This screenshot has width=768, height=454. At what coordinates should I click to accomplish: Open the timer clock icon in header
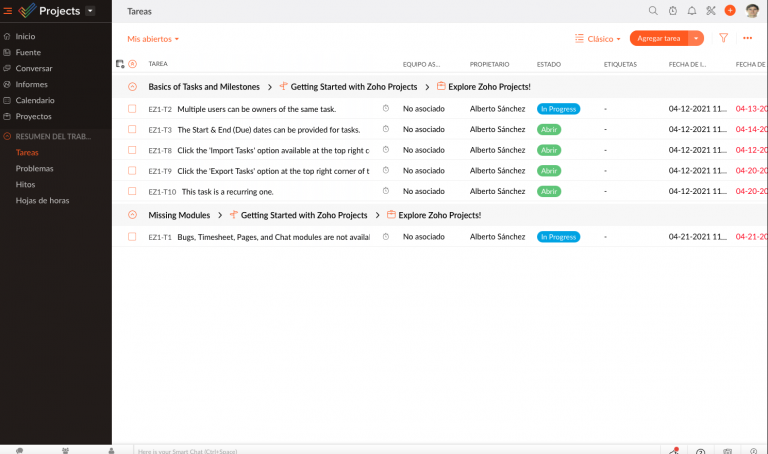pyautogui.click(x=673, y=11)
